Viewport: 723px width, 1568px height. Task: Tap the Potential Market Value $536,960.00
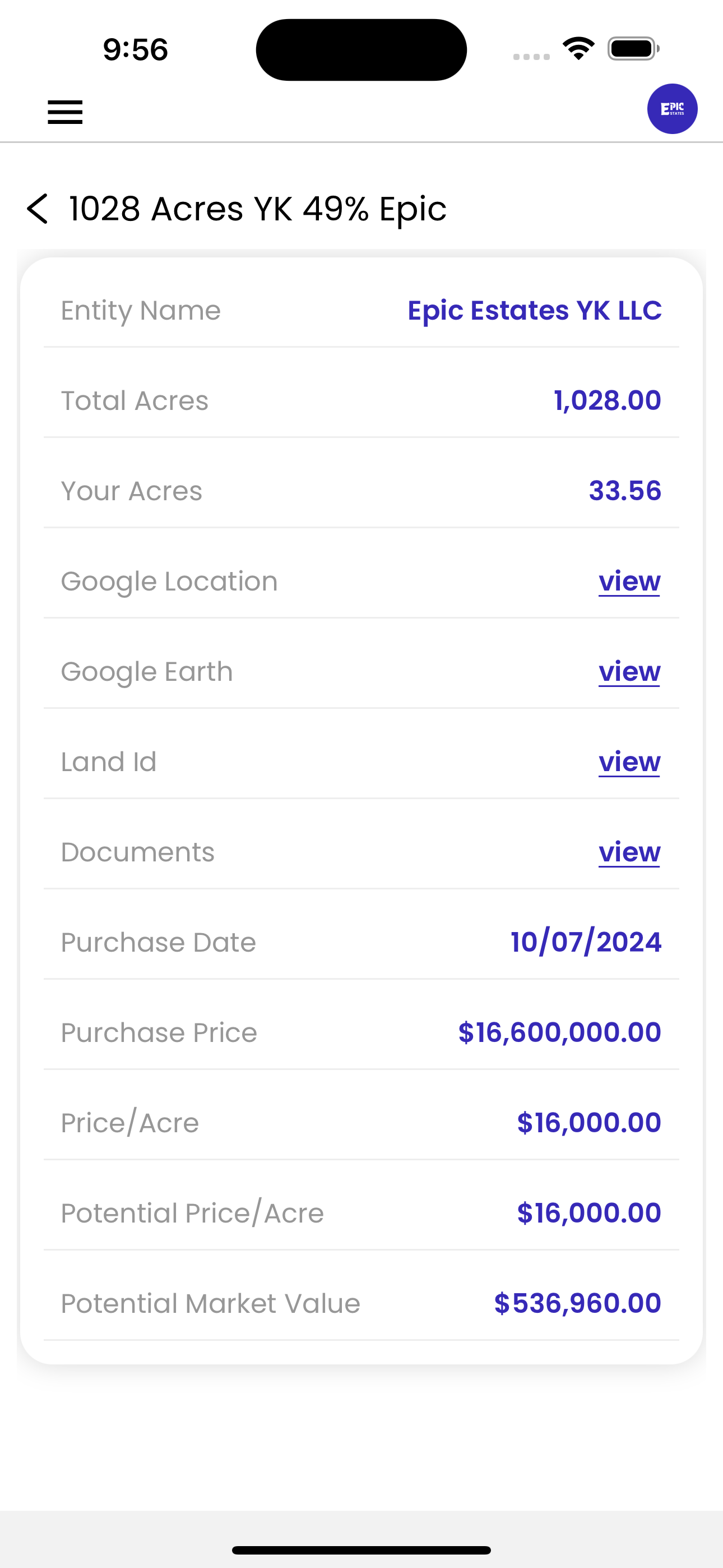[577, 1303]
